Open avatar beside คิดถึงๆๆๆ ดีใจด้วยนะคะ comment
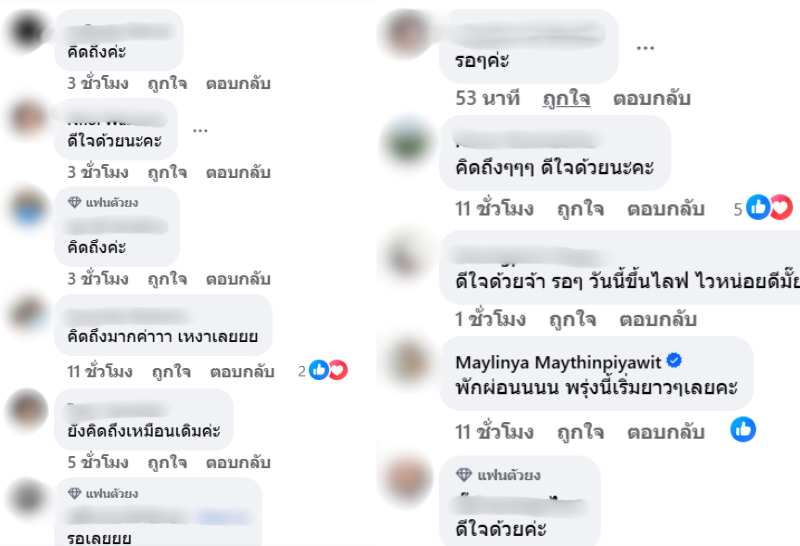 (x=407, y=141)
